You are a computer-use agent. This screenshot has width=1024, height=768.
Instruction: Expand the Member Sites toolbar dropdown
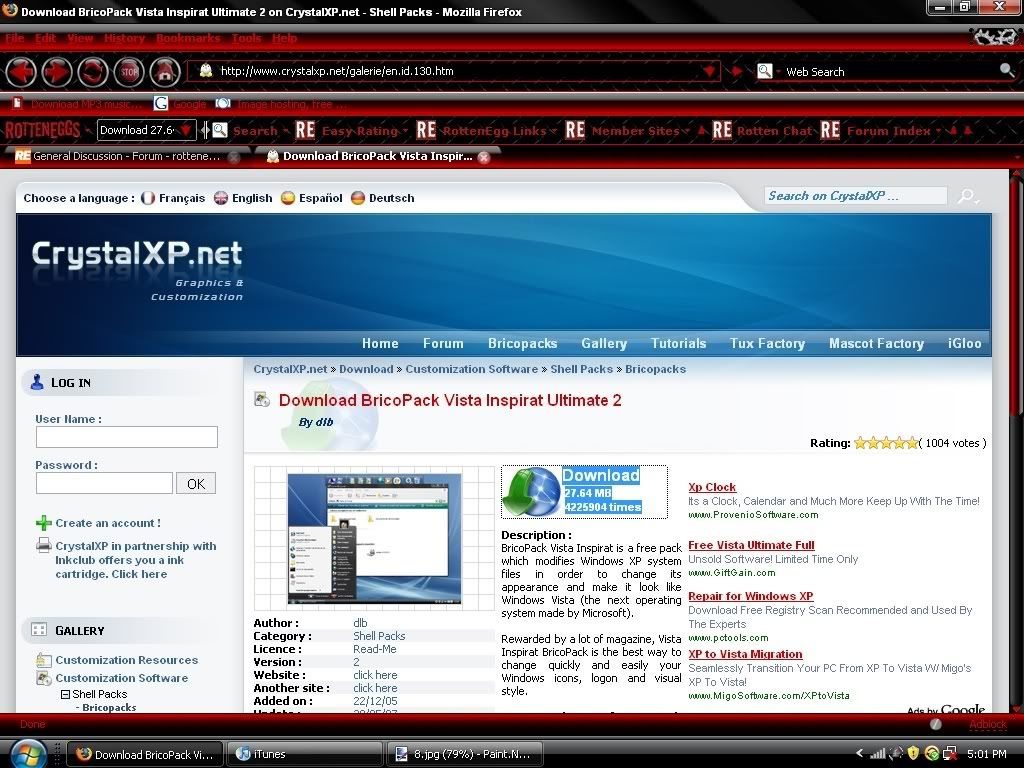686,131
